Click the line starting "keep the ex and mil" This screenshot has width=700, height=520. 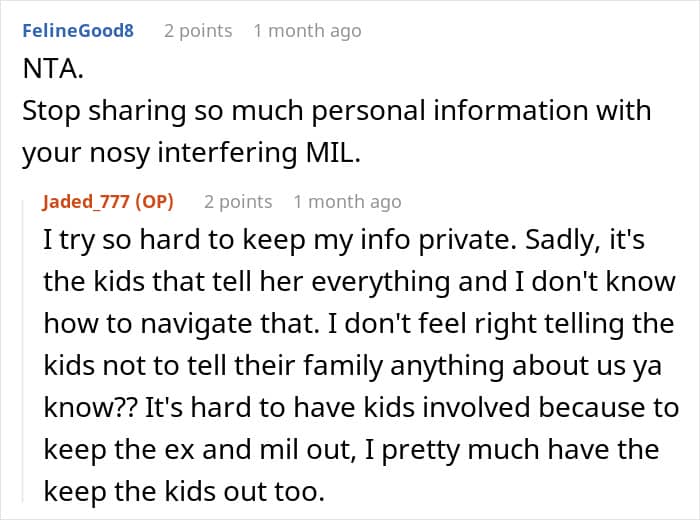pyautogui.click(x=350, y=451)
